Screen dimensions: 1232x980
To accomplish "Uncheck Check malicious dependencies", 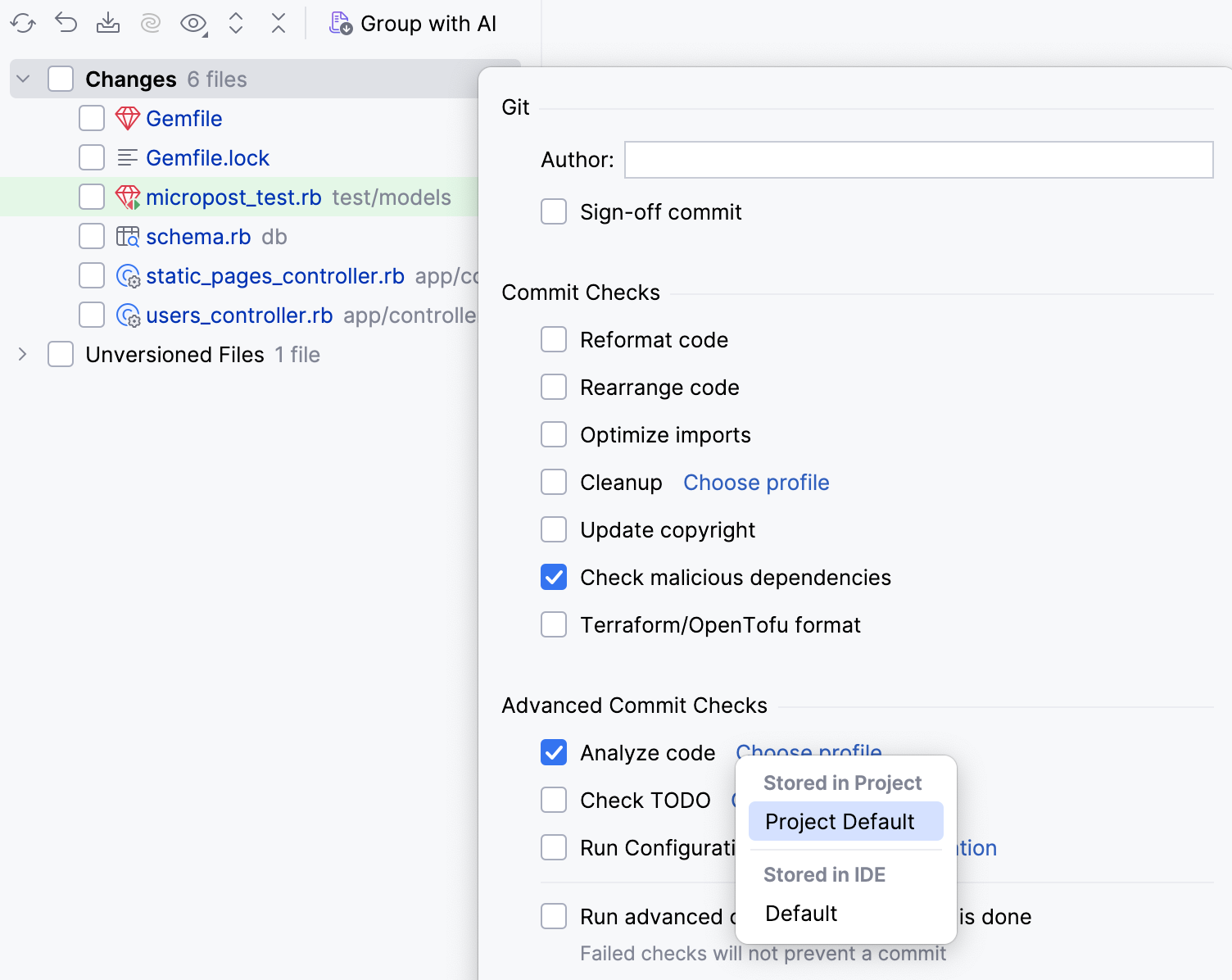I will [x=554, y=578].
